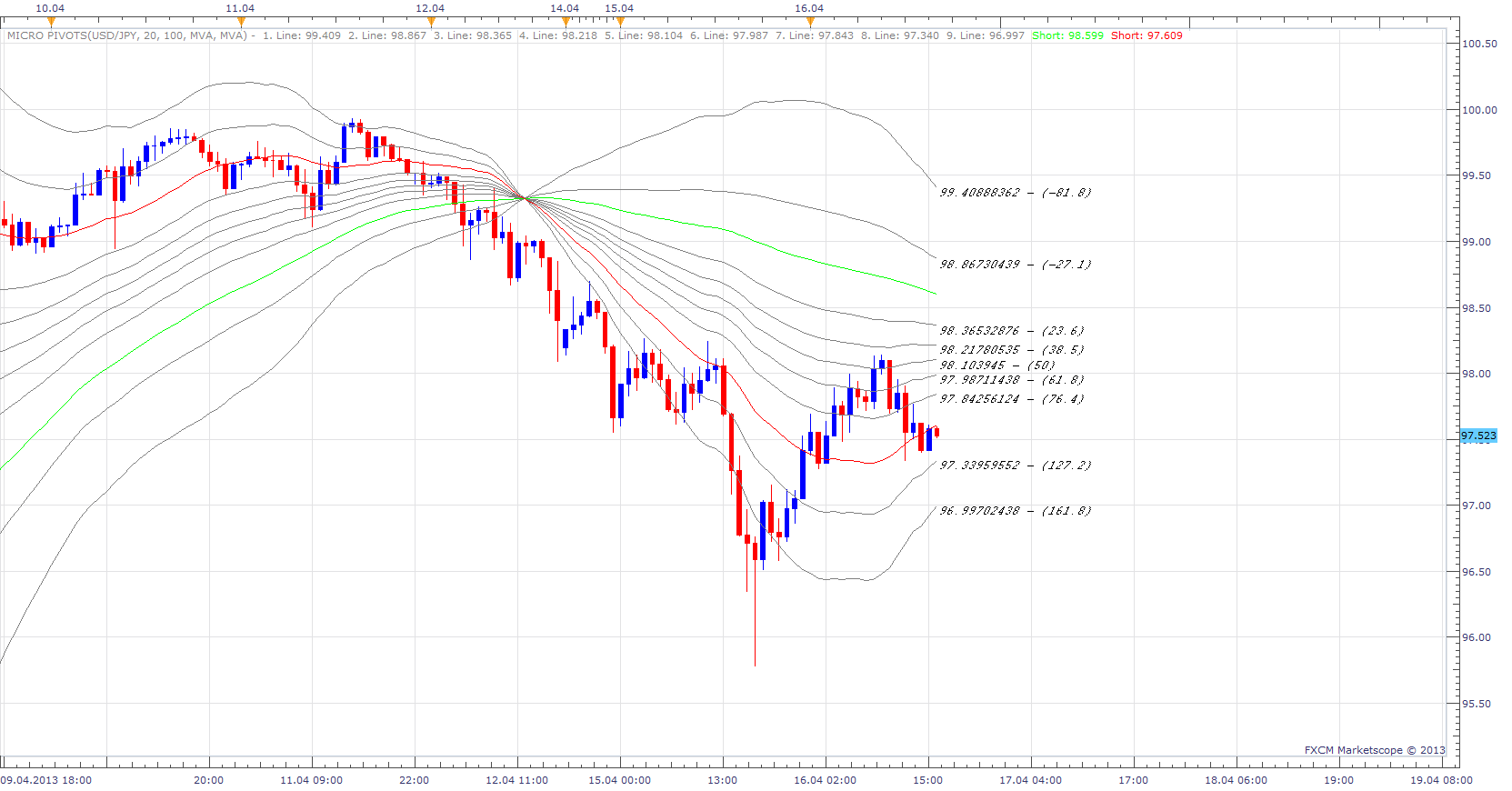
Task: Click legend entry '9. Line: 96.997'
Action: [986, 35]
